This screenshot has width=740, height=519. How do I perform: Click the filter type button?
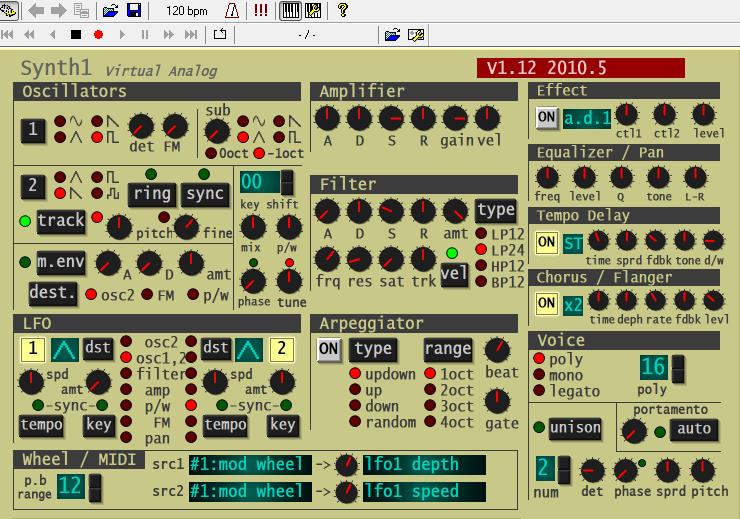click(x=496, y=210)
